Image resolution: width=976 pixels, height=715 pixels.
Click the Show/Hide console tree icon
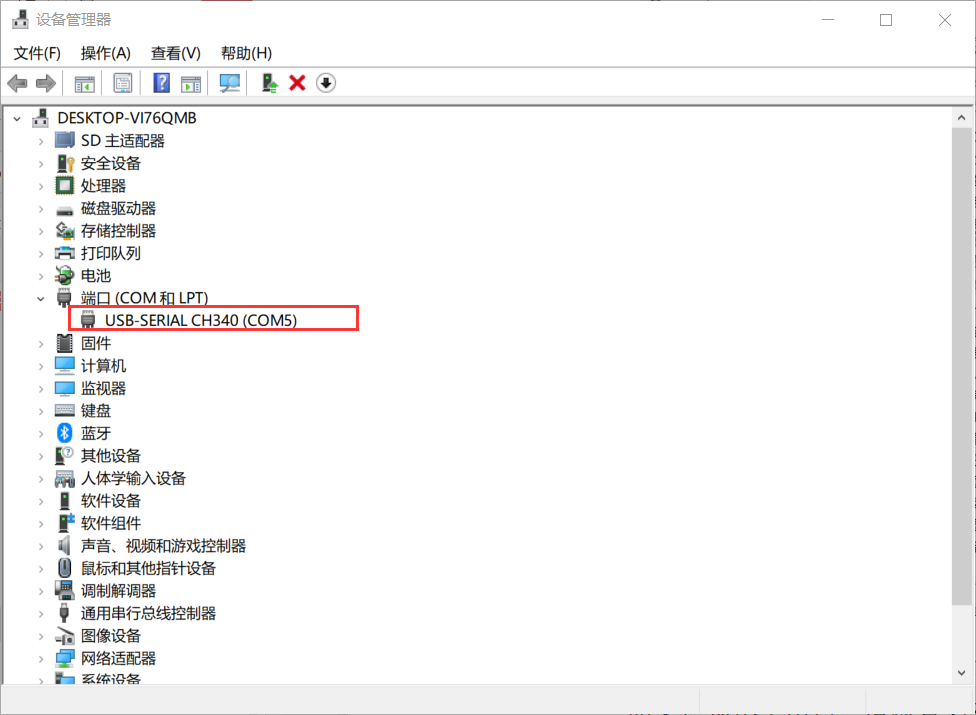click(83, 83)
